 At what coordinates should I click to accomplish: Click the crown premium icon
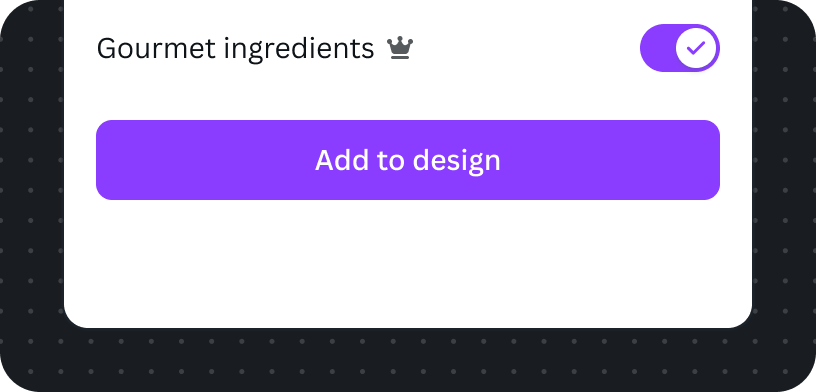400,48
